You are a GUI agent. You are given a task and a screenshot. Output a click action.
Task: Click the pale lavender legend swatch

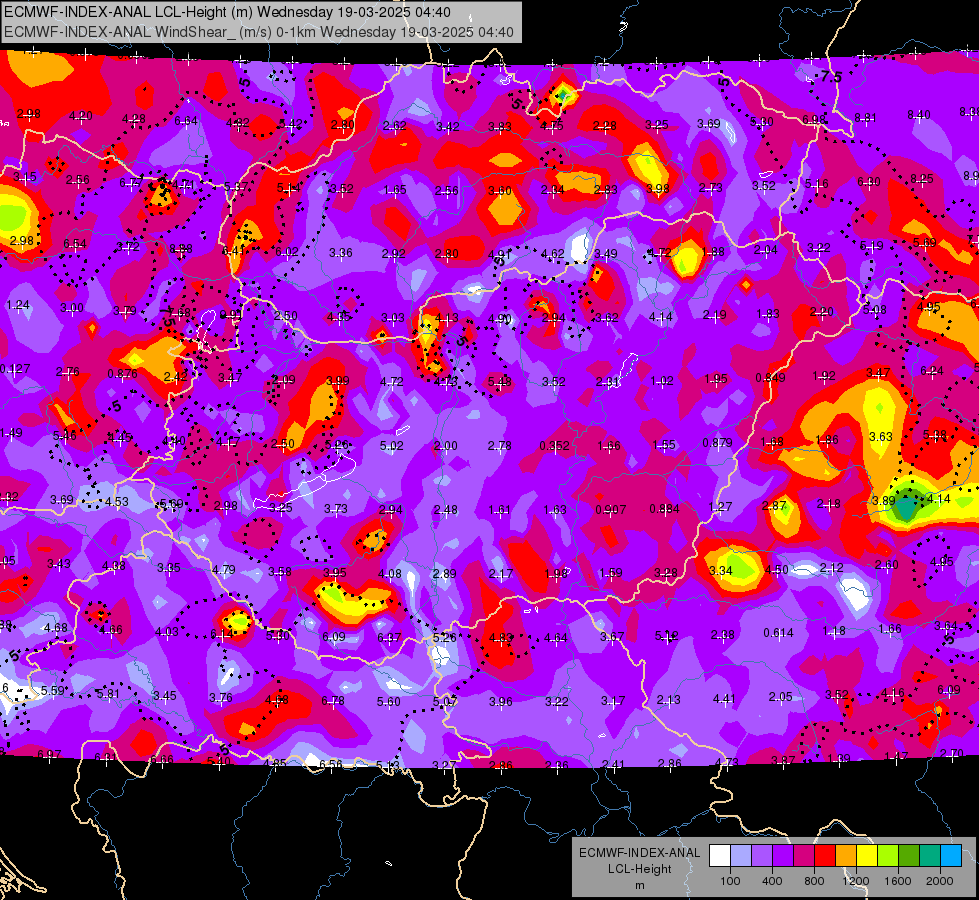tap(740, 856)
